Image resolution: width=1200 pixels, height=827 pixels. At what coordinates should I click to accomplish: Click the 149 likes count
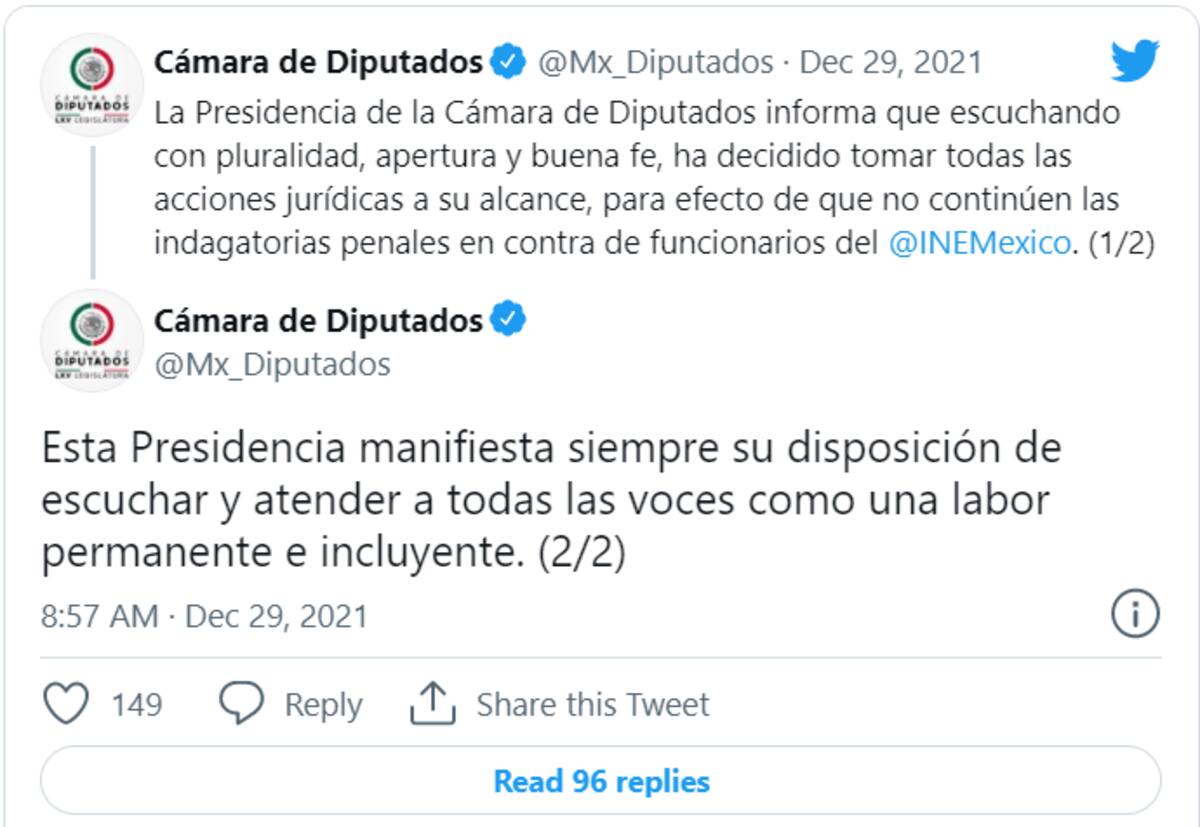(136, 704)
